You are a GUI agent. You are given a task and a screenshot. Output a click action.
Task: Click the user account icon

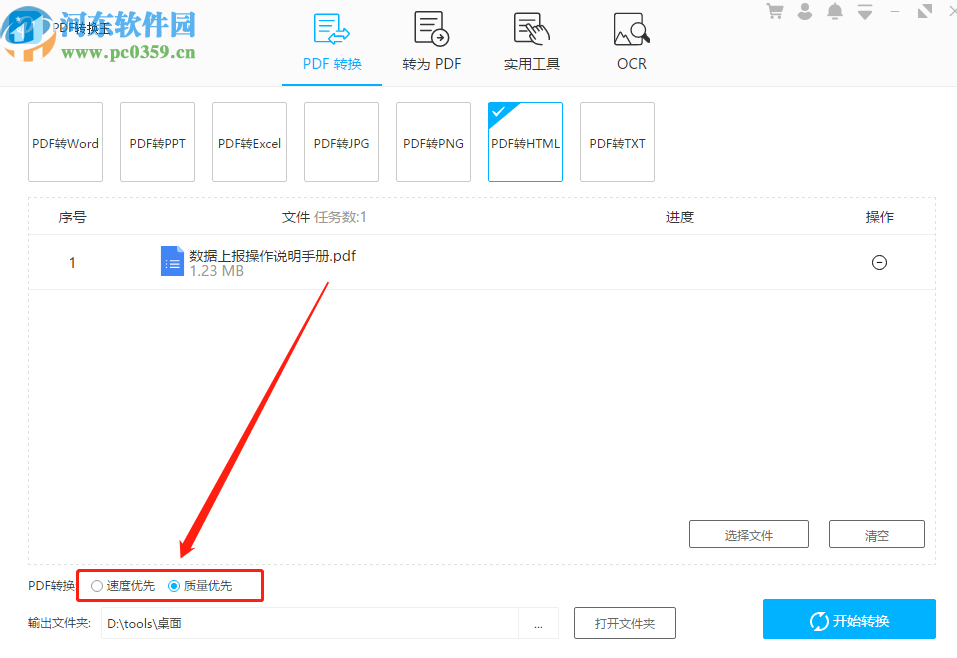806,10
